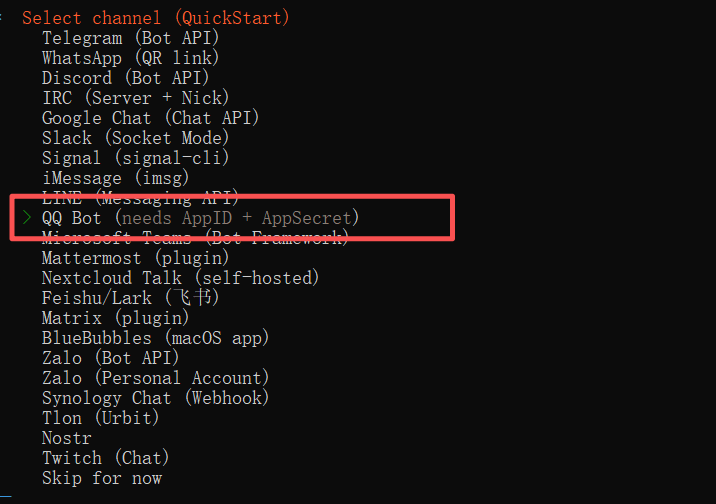Select iMessage (imsg) channel
The height and width of the screenshot is (504, 716).
coord(115,178)
